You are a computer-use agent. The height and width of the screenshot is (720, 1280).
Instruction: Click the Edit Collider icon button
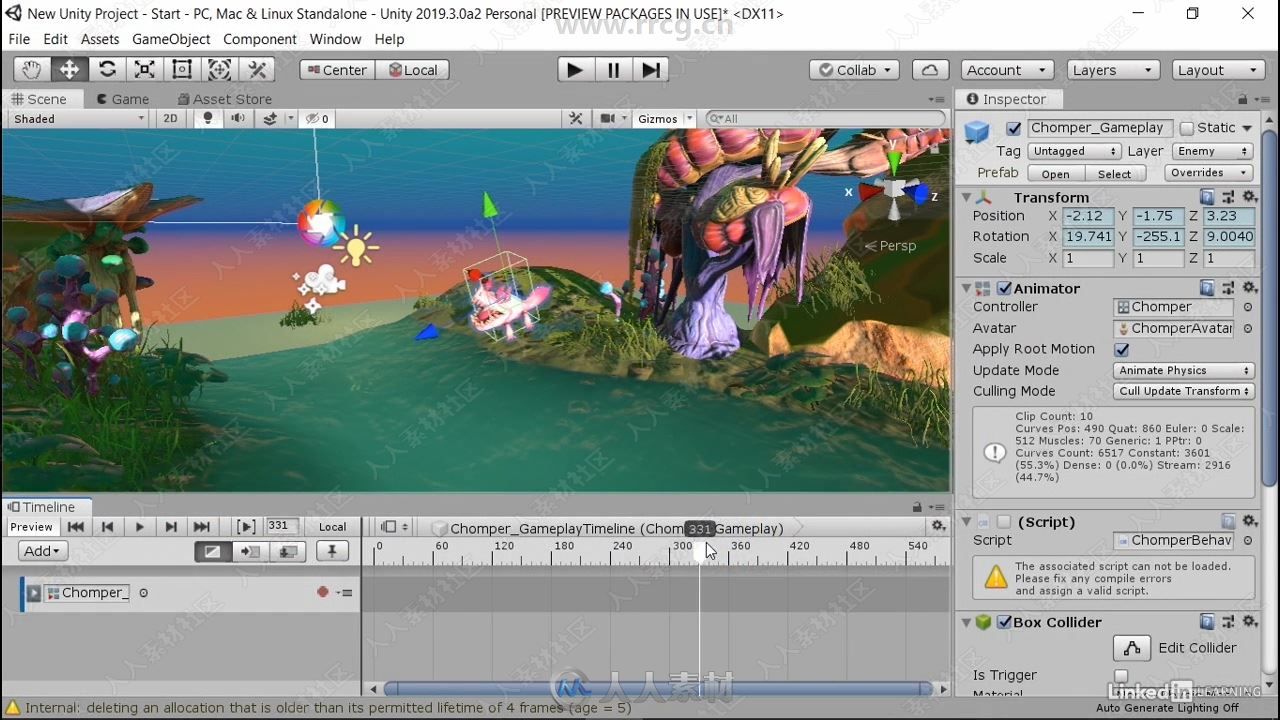pyautogui.click(x=1132, y=648)
